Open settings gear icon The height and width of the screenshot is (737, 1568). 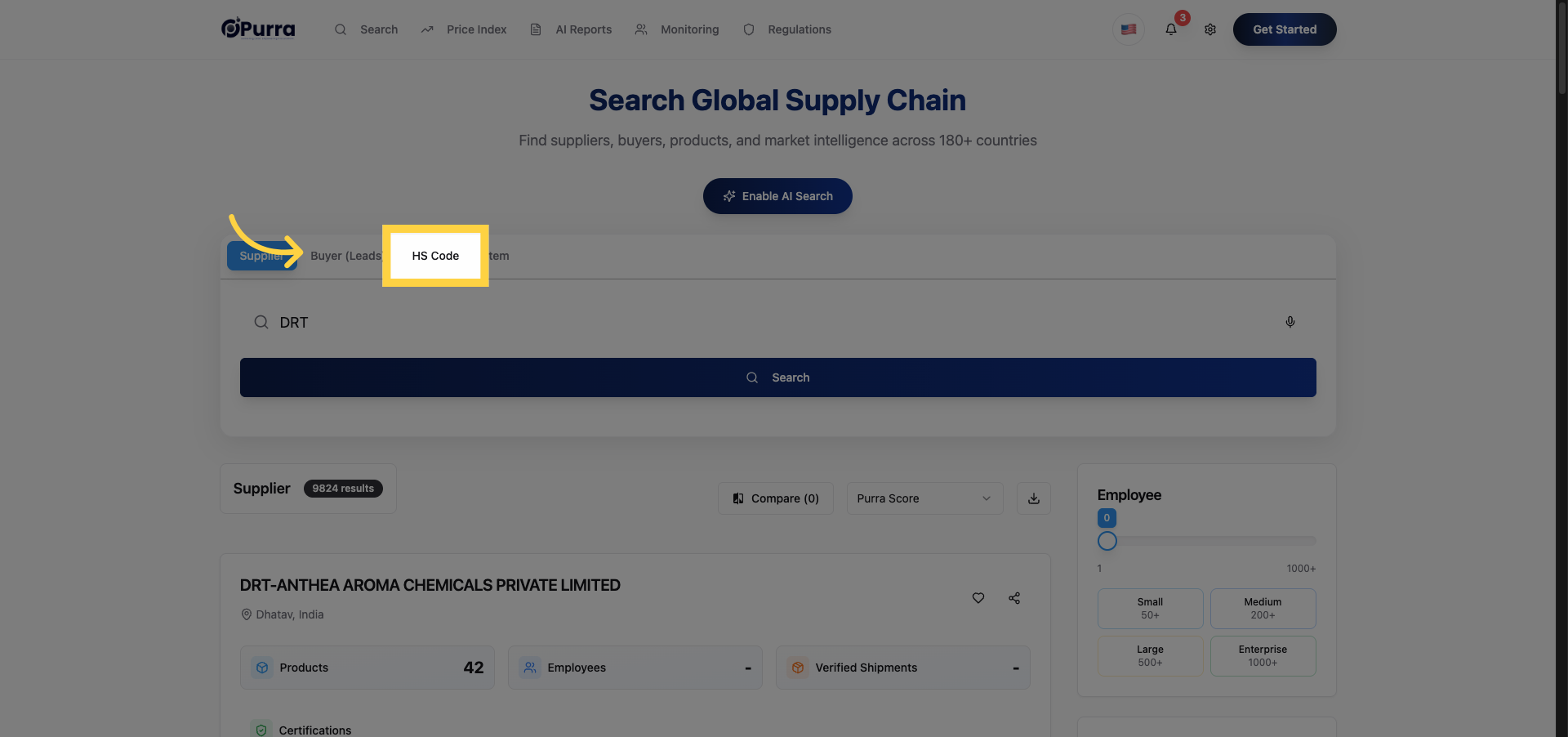1210,29
